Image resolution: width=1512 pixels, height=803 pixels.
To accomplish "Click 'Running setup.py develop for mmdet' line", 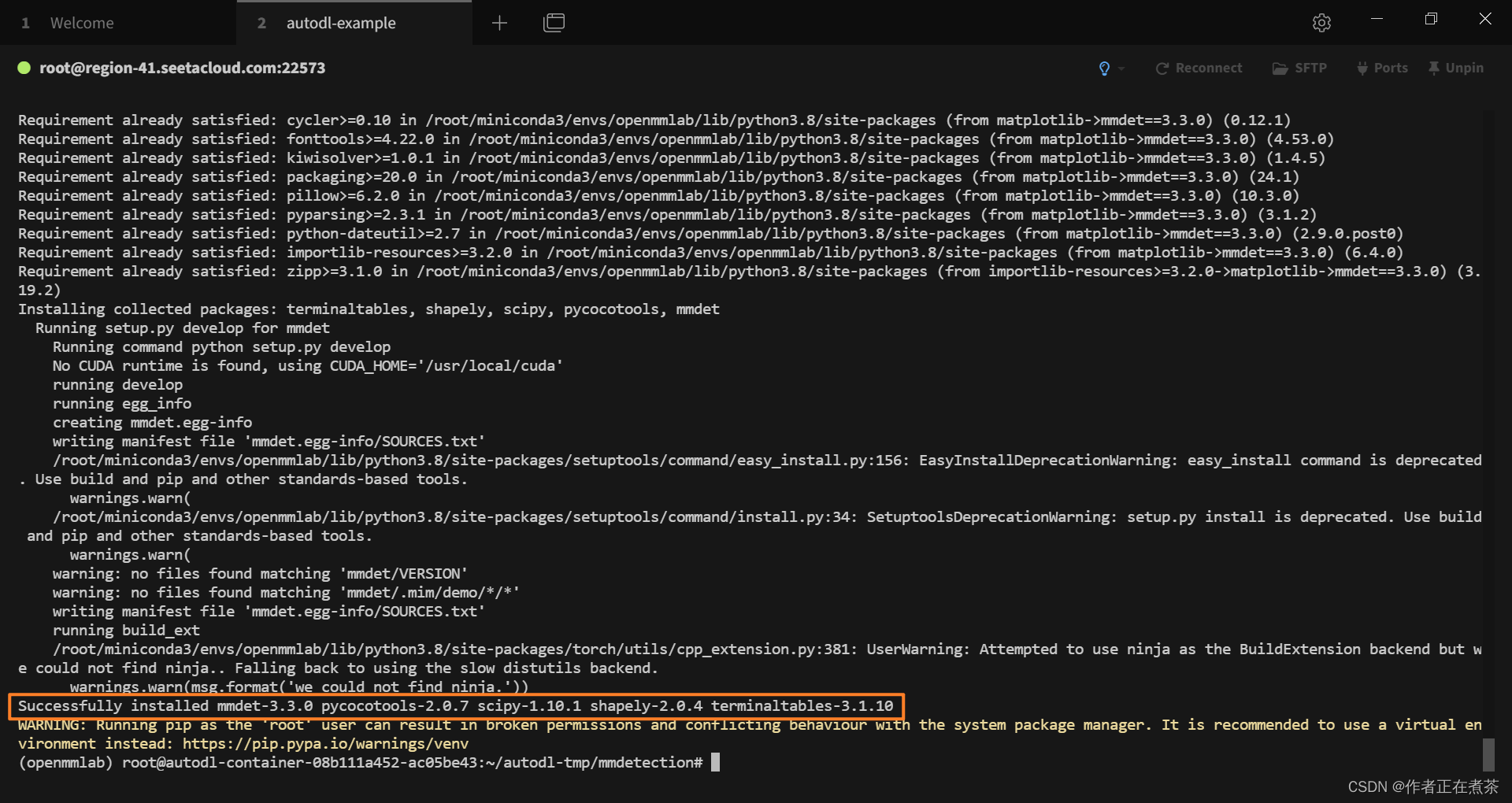I will [x=183, y=328].
